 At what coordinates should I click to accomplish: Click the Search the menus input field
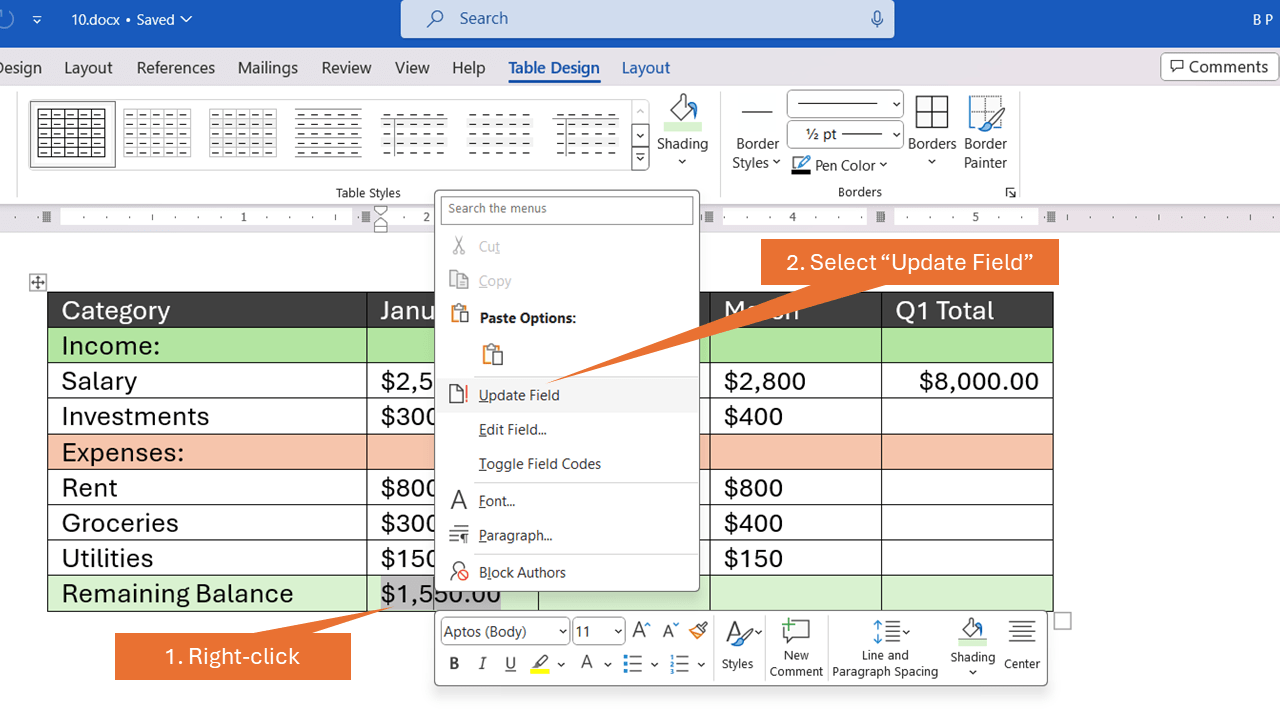pyautogui.click(x=567, y=210)
